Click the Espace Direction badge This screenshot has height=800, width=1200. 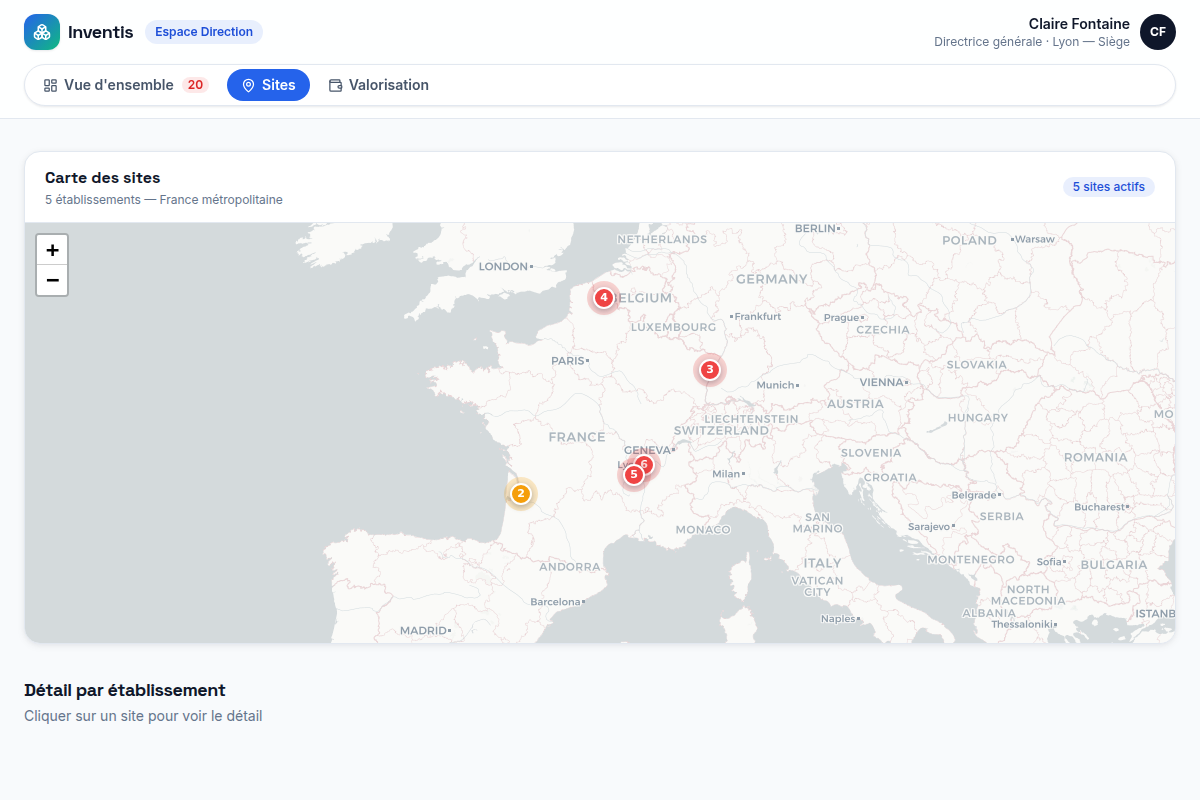click(x=204, y=32)
